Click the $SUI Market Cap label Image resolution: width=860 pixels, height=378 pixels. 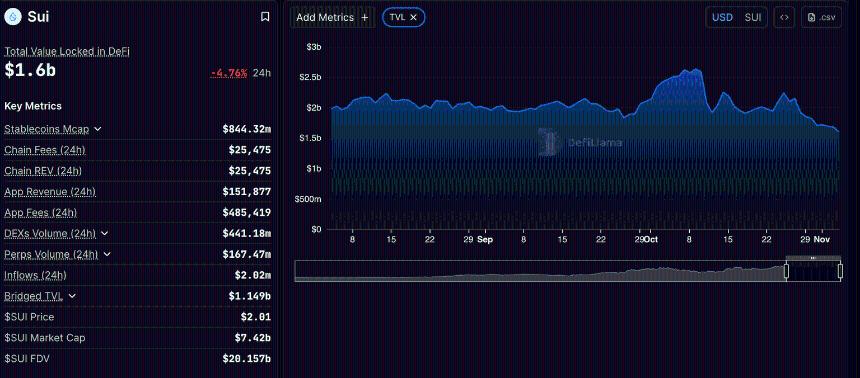(44, 337)
